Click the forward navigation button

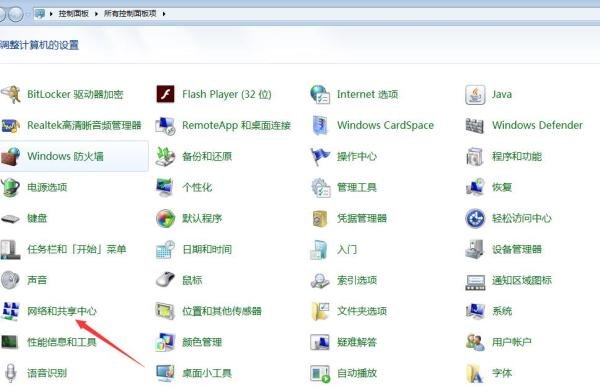17,14
